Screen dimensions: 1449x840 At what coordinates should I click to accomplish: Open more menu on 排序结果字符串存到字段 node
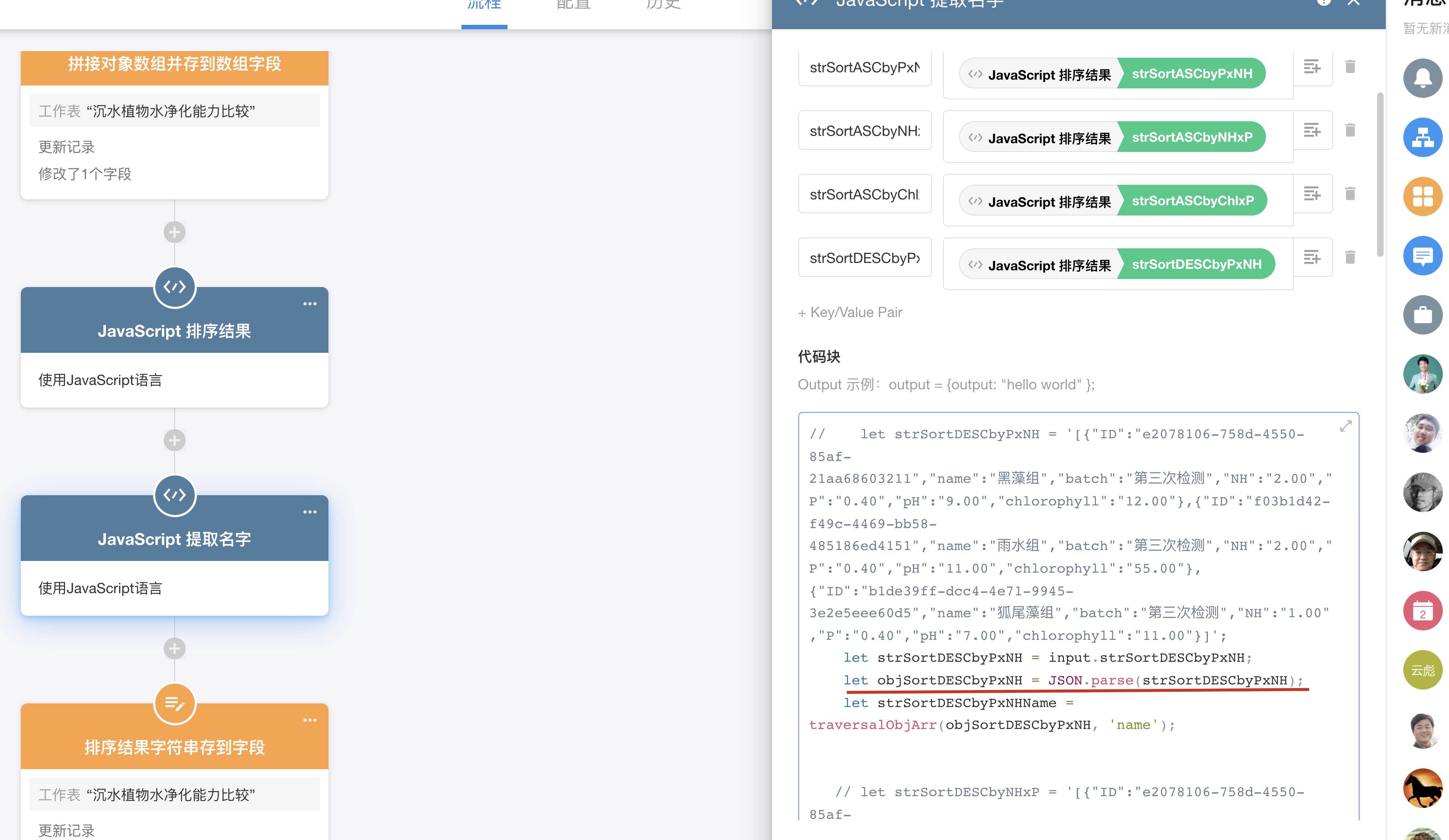310,720
